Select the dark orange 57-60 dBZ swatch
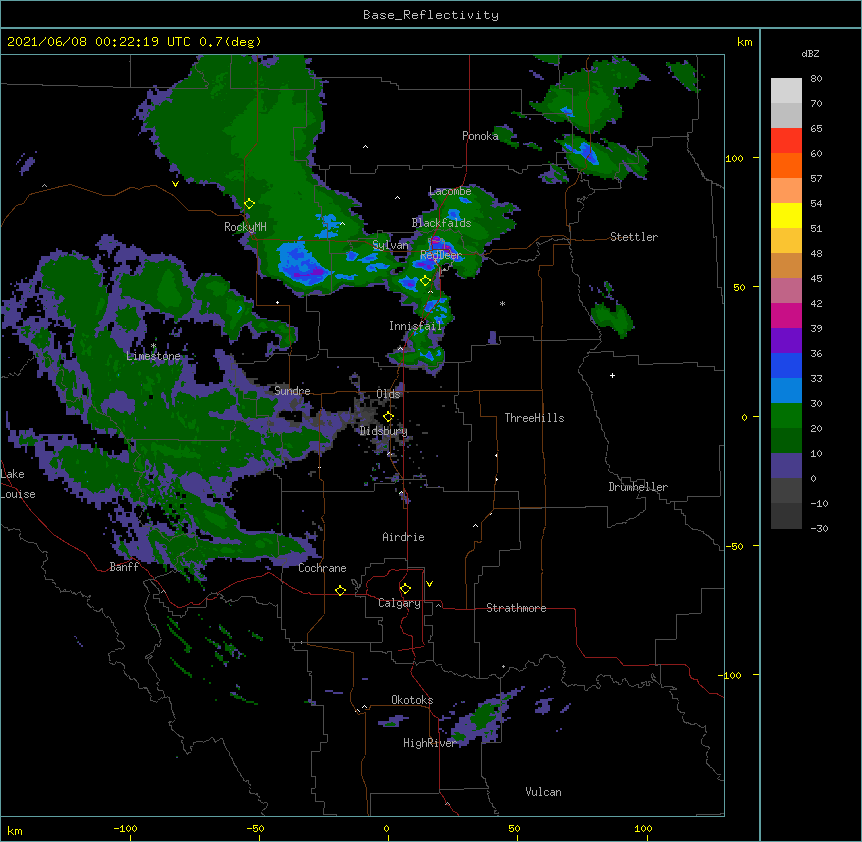 point(786,165)
